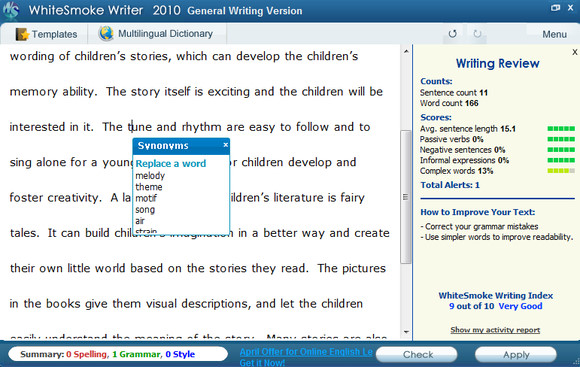Click 'Total Alerts: 1' text
Screen dimensions: 580x367
(450, 185)
